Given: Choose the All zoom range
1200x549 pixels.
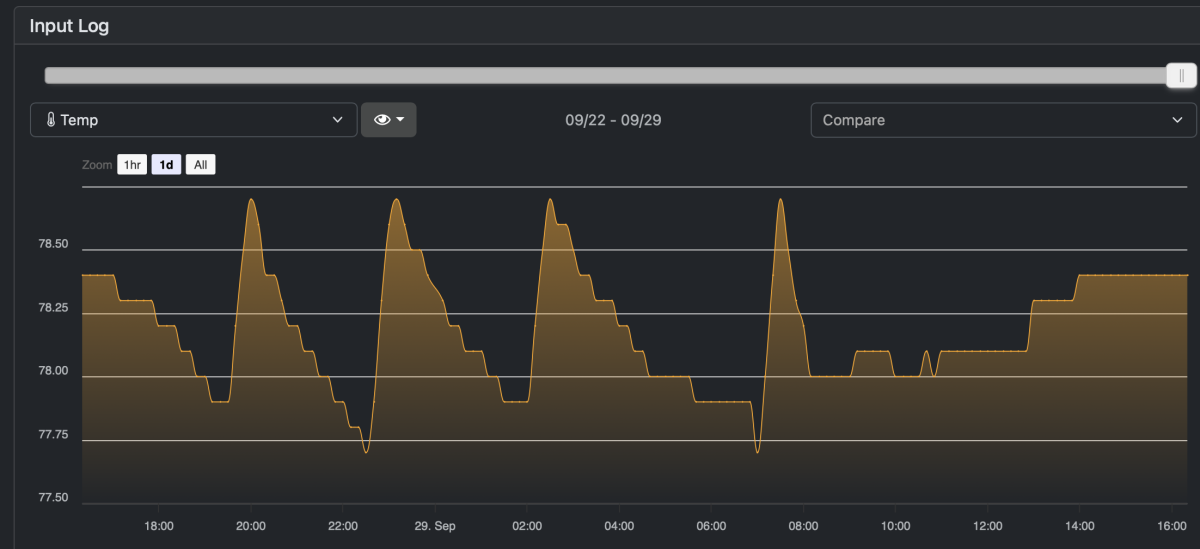Looking at the screenshot, I should [201, 165].
